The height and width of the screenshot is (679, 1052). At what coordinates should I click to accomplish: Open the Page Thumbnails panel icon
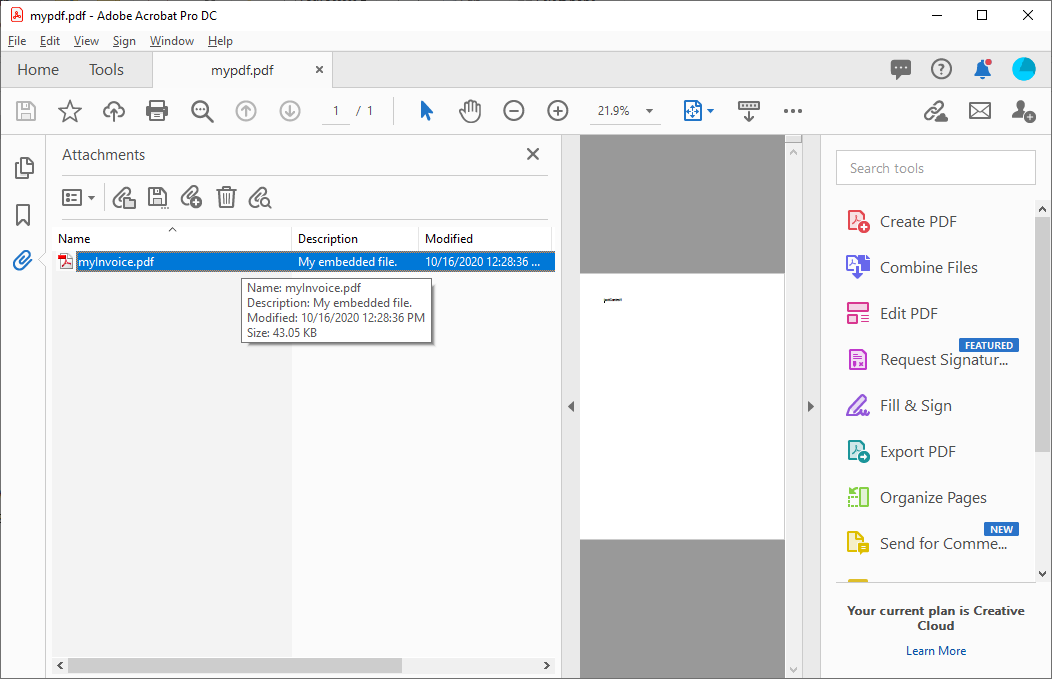24,168
